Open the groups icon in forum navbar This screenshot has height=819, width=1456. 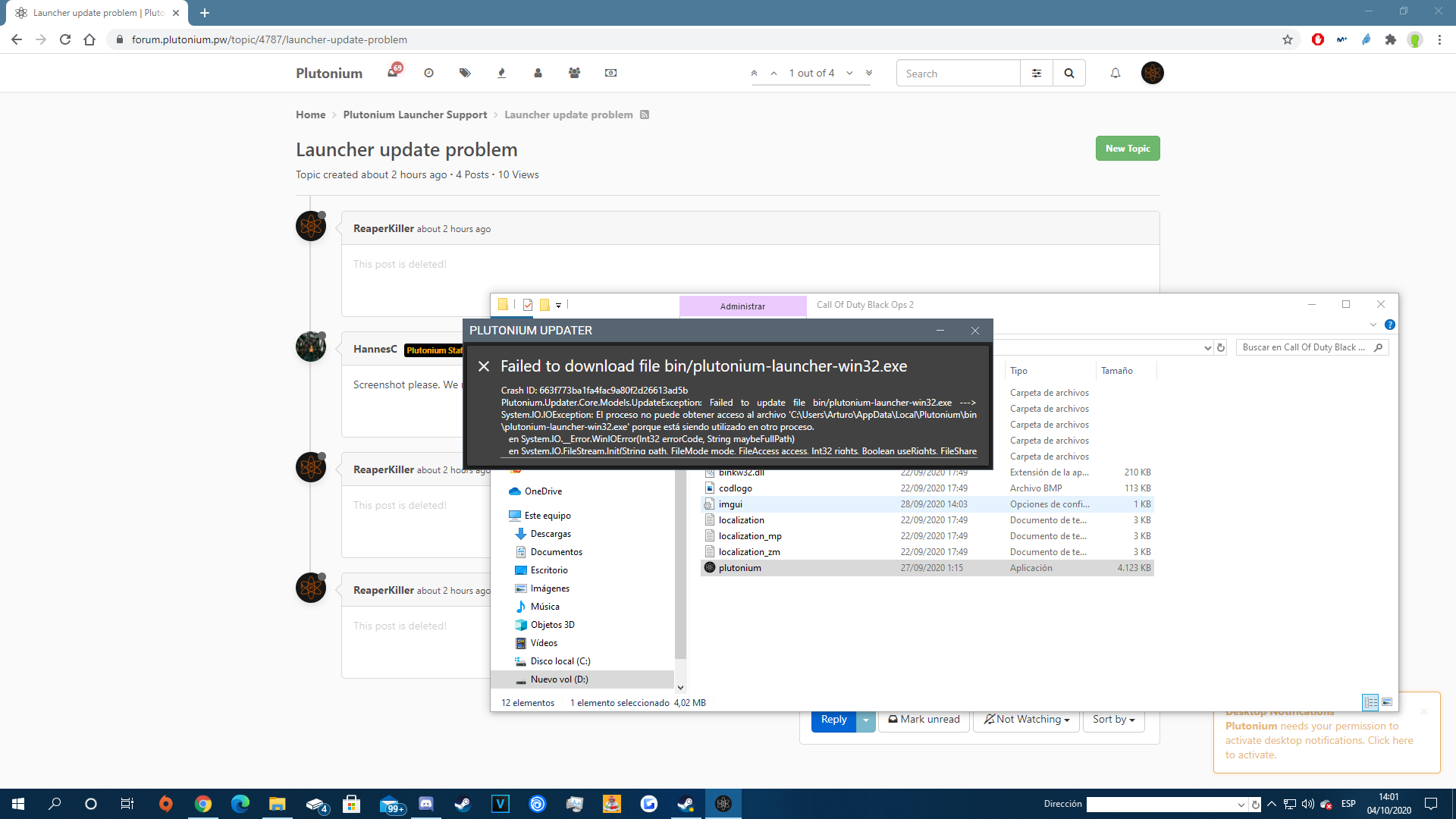(x=574, y=73)
